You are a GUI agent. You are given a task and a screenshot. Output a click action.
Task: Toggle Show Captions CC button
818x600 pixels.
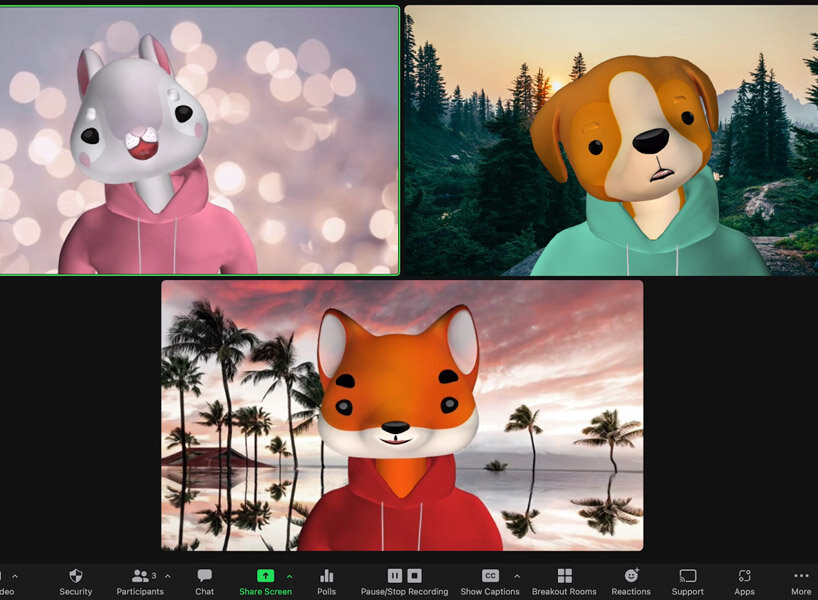click(x=490, y=576)
